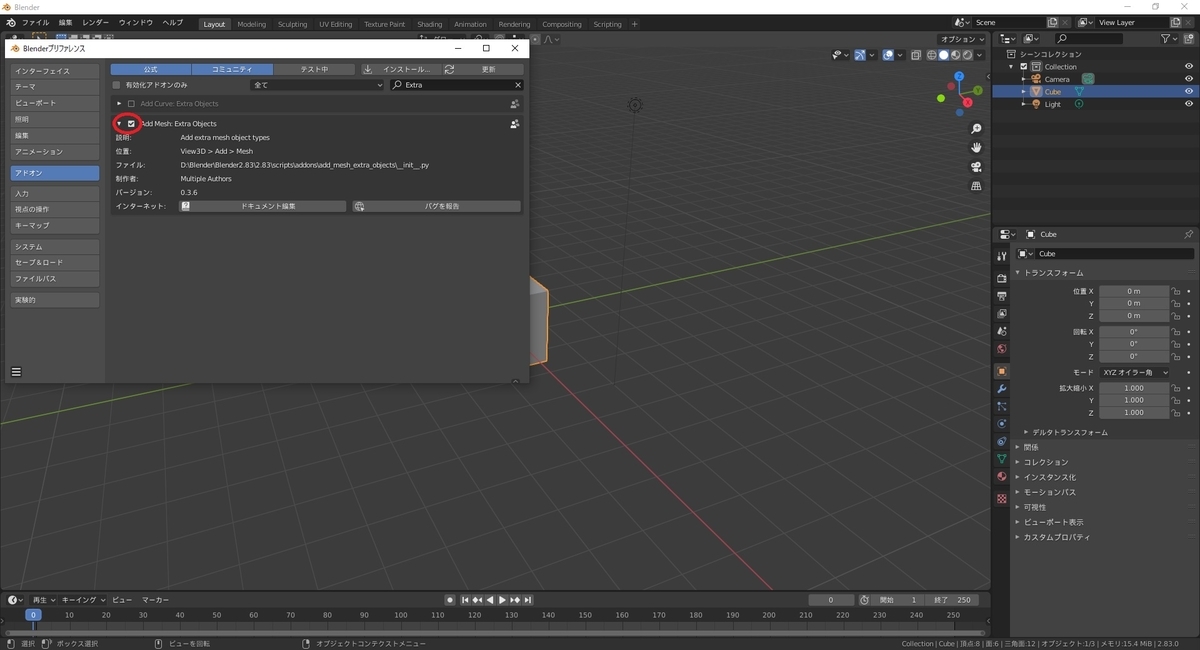Open the Particles properties tab
Screen dimensions: 1200x650
1002,406
